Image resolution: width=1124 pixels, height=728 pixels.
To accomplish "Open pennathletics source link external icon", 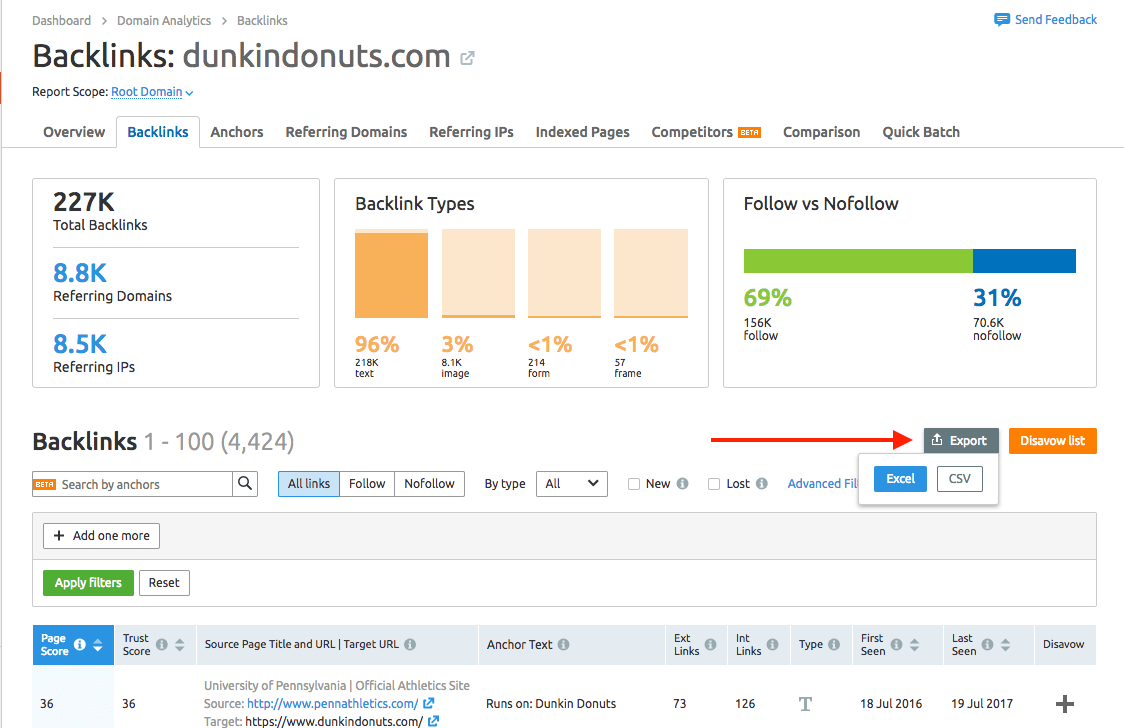I will click(x=429, y=704).
